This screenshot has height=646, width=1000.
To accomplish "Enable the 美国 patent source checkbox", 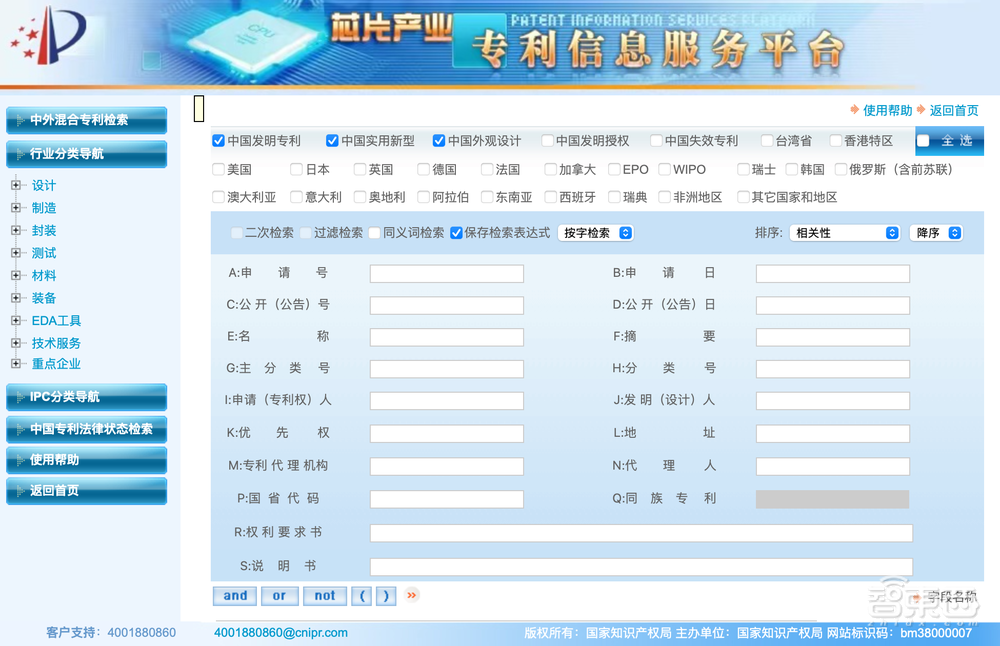I will pyautogui.click(x=216, y=169).
